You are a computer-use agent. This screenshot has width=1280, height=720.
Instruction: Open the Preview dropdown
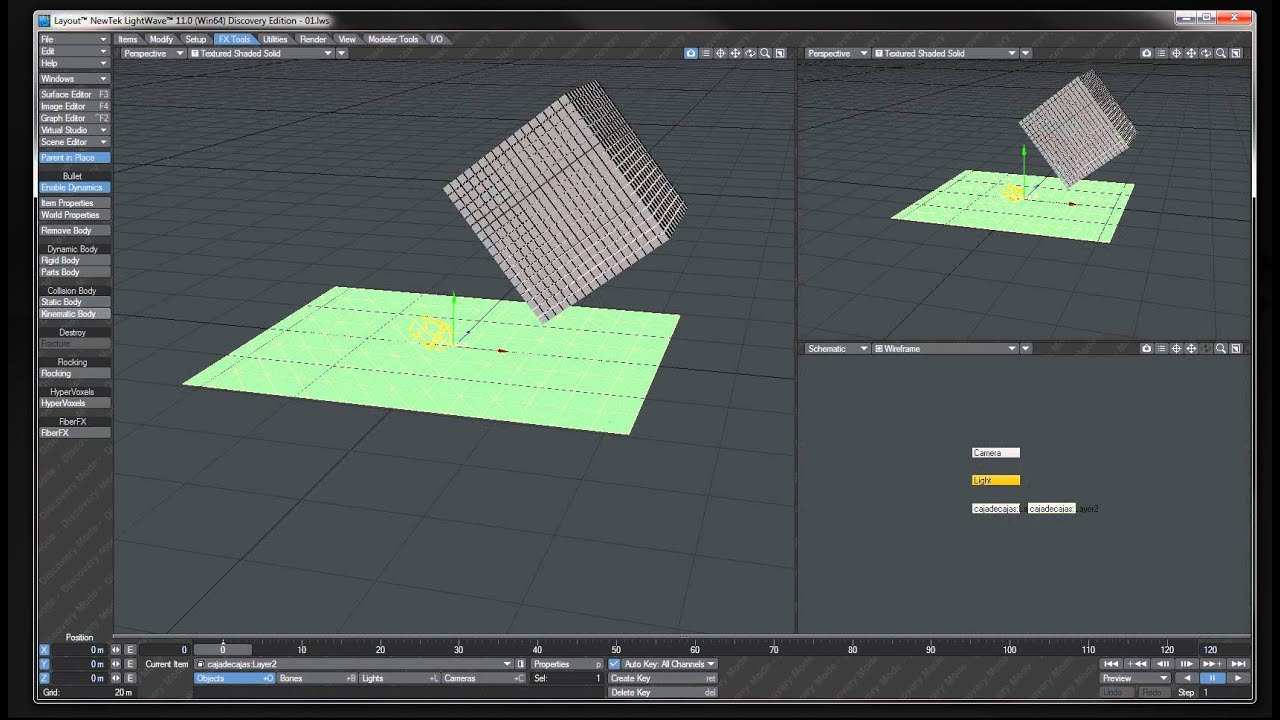[1135, 678]
